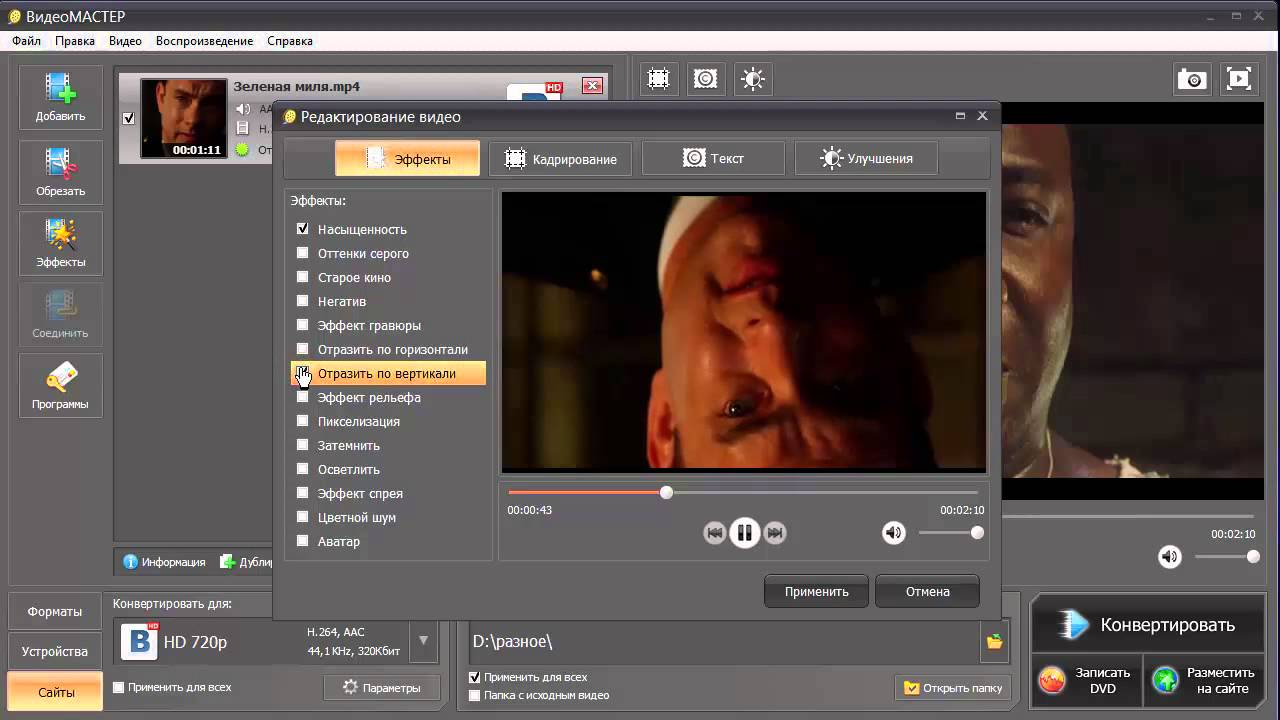Enable the Пикселизация effect

point(303,421)
